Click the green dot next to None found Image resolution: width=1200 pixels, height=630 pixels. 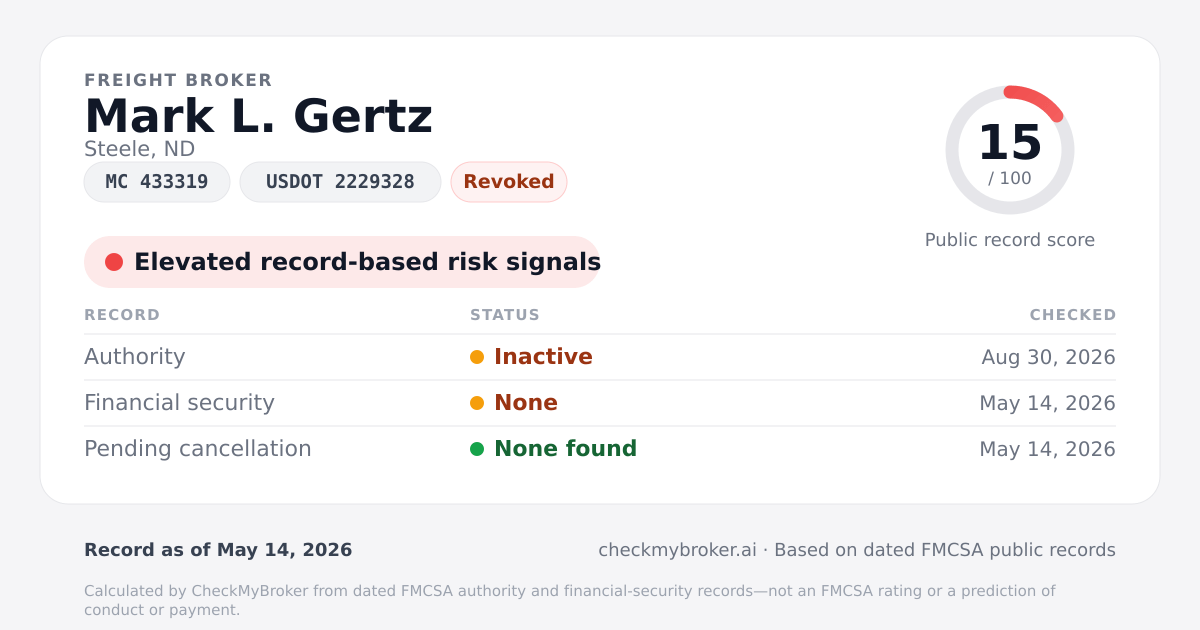(x=477, y=449)
